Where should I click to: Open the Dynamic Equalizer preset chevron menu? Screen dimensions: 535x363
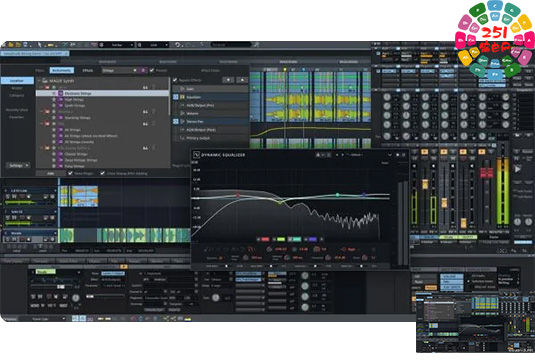390,155
